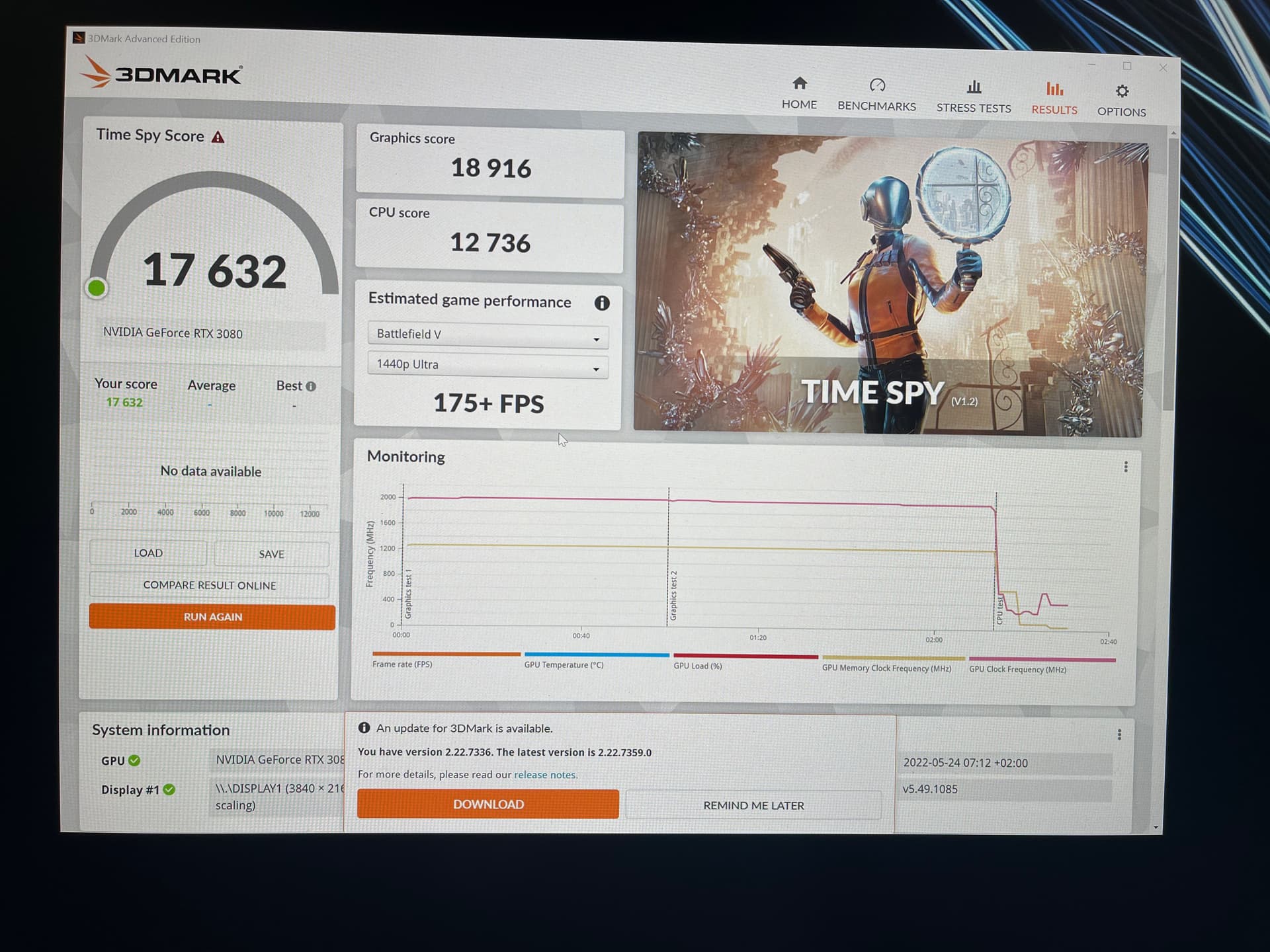This screenshot has height=952, width=1270.
Task: Click the date 2022-05-24 07:12 field
Action: 1004,763
